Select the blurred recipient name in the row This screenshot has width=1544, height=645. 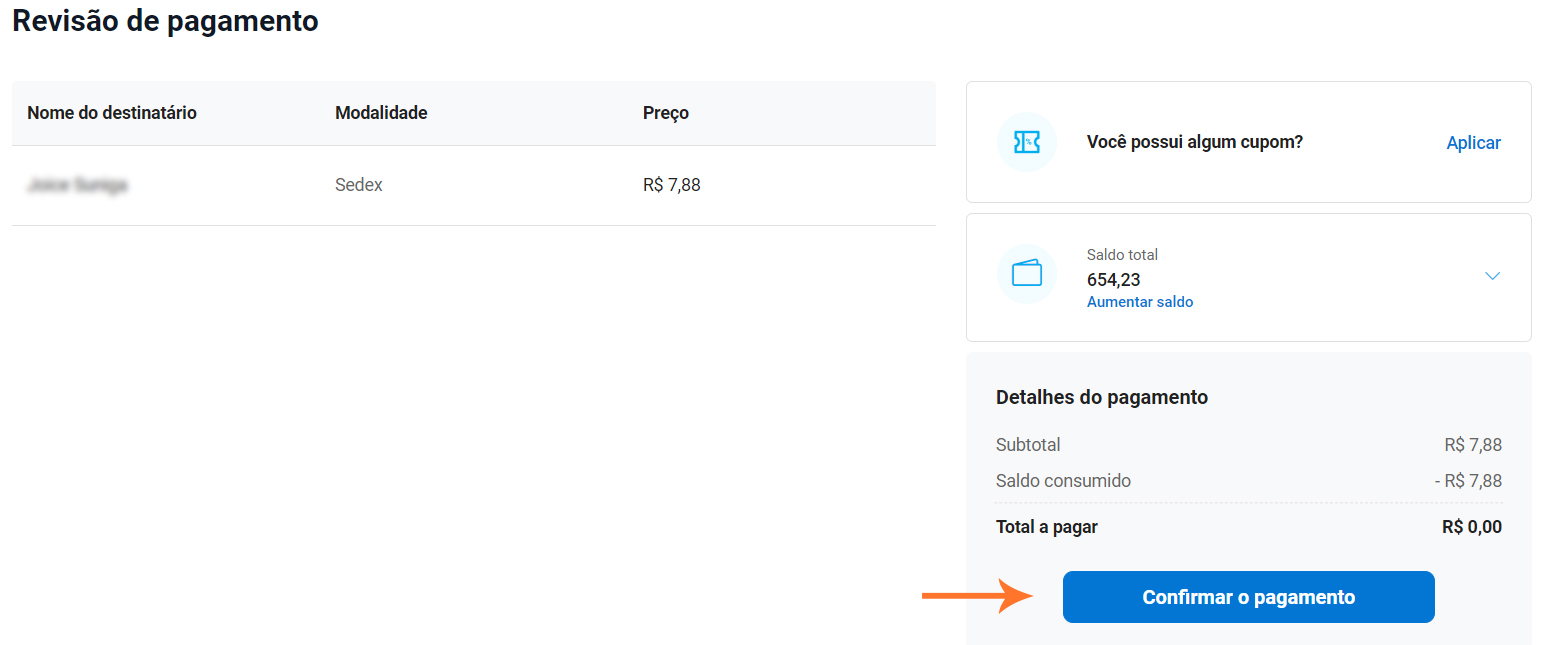(78, 185)
